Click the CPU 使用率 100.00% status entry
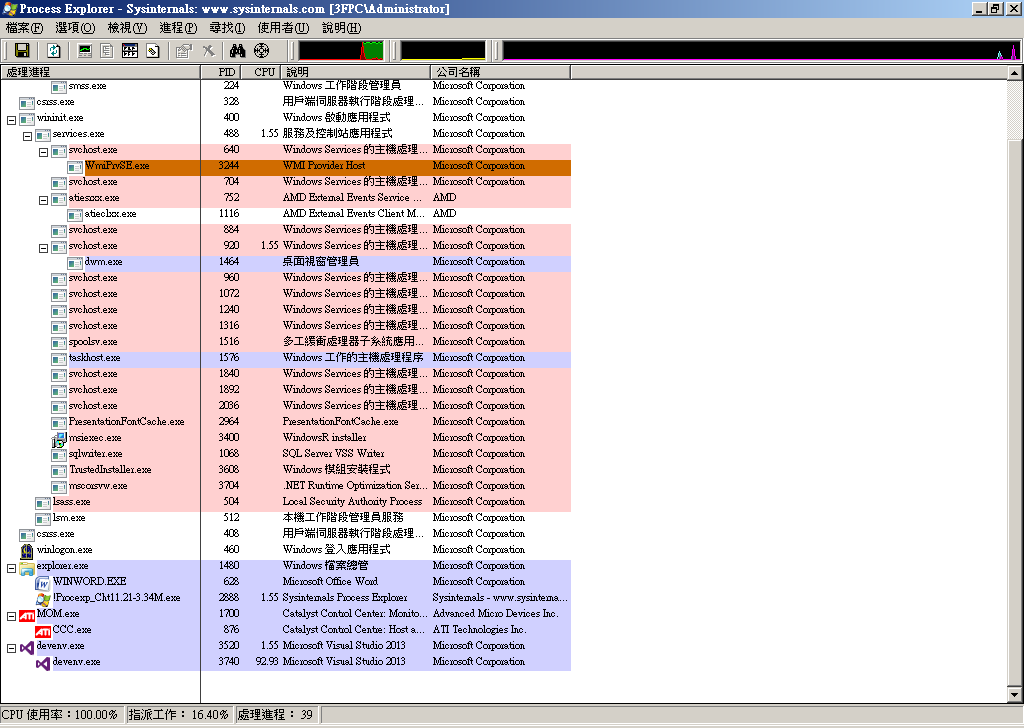1024x728 pixels. pyautogui.click(x=63, y=715)
